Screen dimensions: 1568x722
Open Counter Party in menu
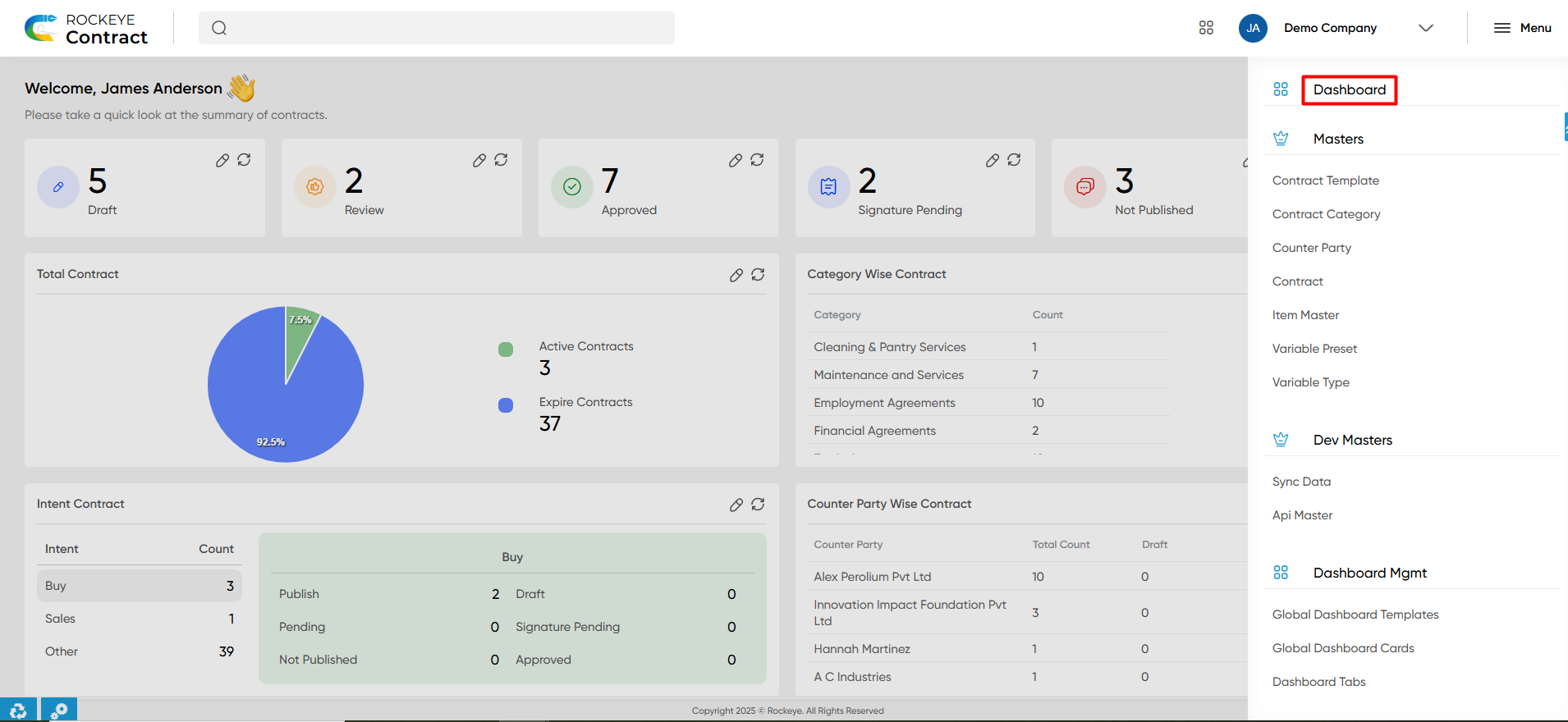pyautogui.click(x=1312, y=248)
